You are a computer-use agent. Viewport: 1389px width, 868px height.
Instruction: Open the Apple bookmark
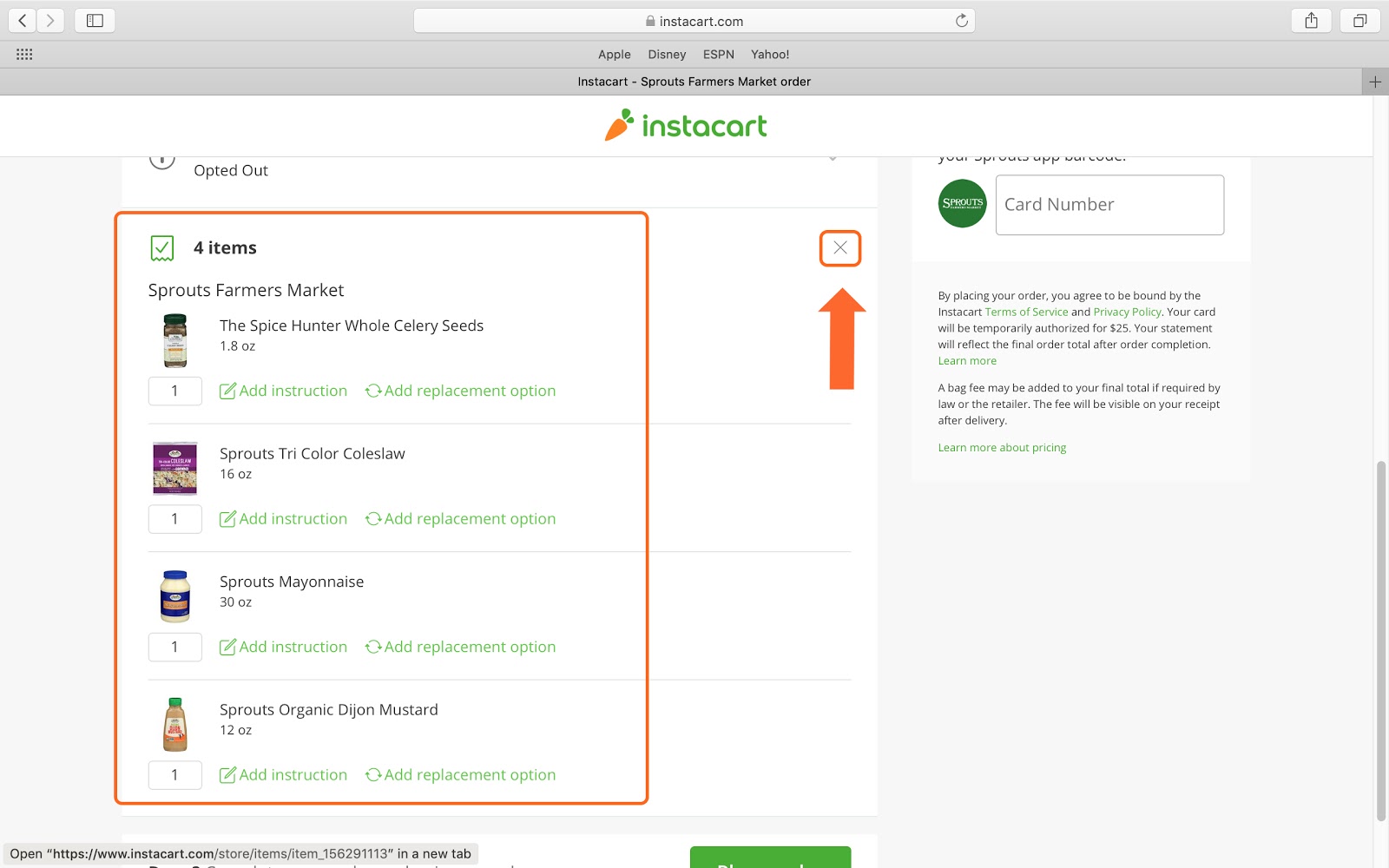pyautogui.click(x=615, y=54)
